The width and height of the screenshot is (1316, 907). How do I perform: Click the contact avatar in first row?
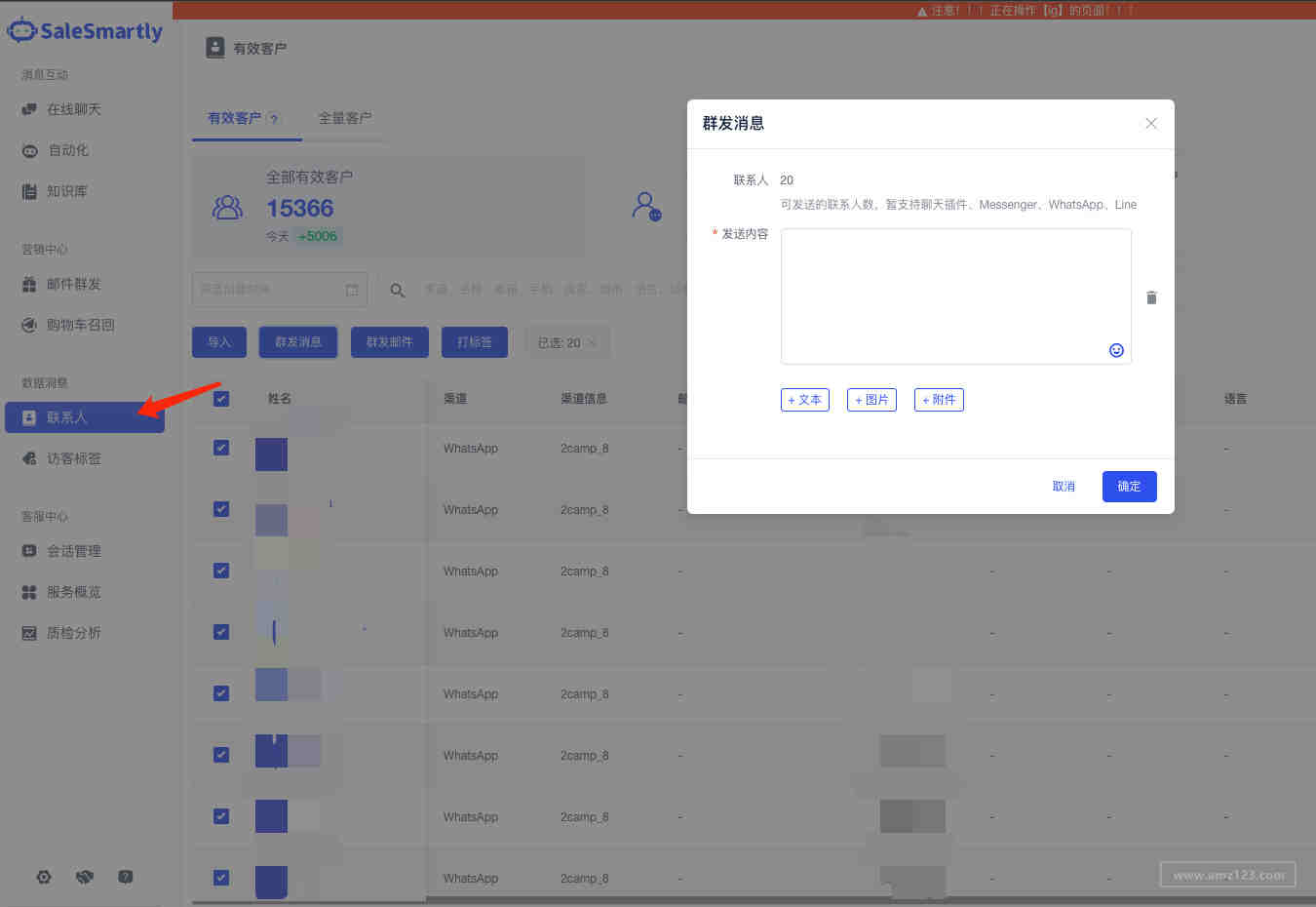[271, 454]
